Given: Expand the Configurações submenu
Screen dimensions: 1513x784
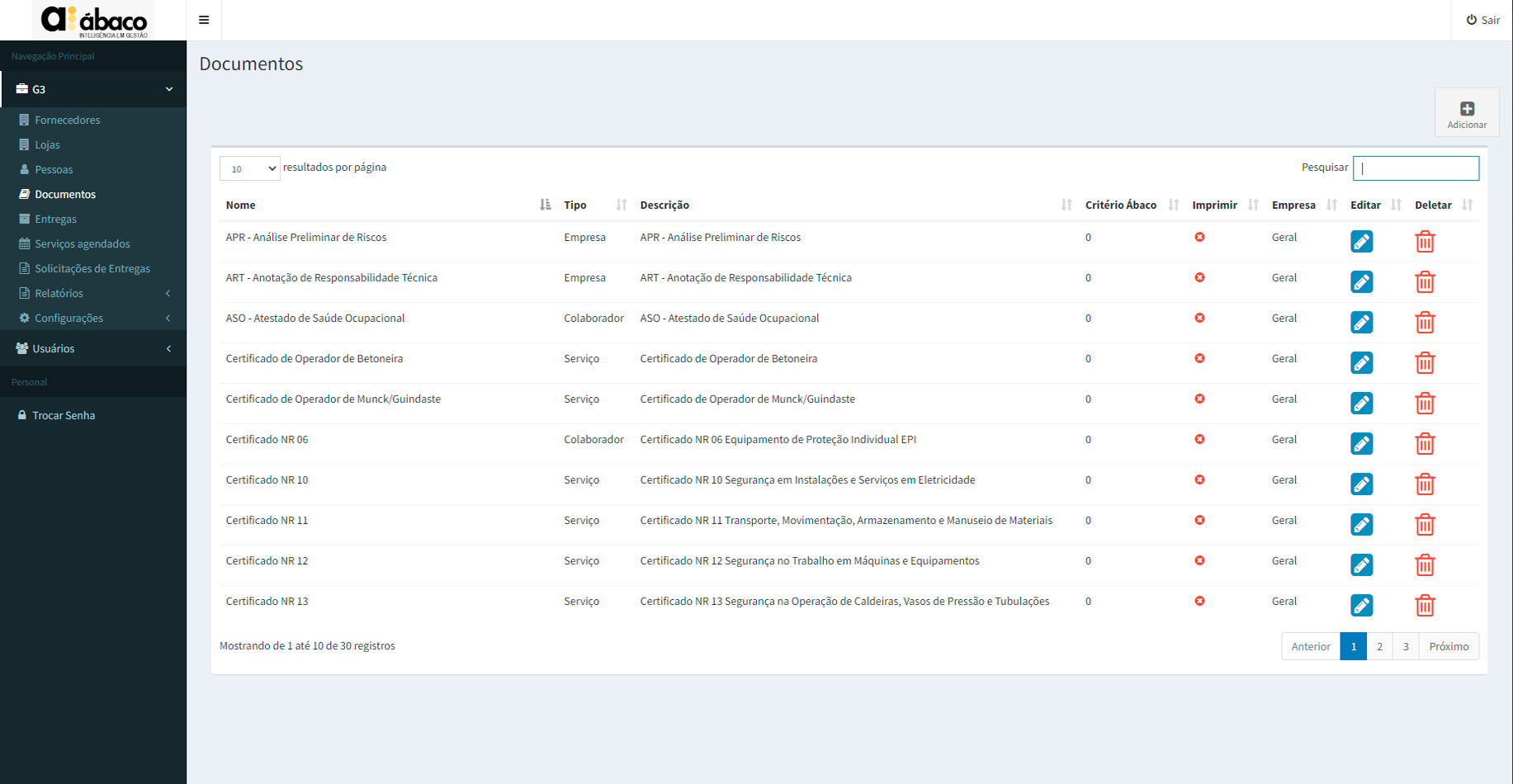Looking at the screenshot, I should point(93,318).
